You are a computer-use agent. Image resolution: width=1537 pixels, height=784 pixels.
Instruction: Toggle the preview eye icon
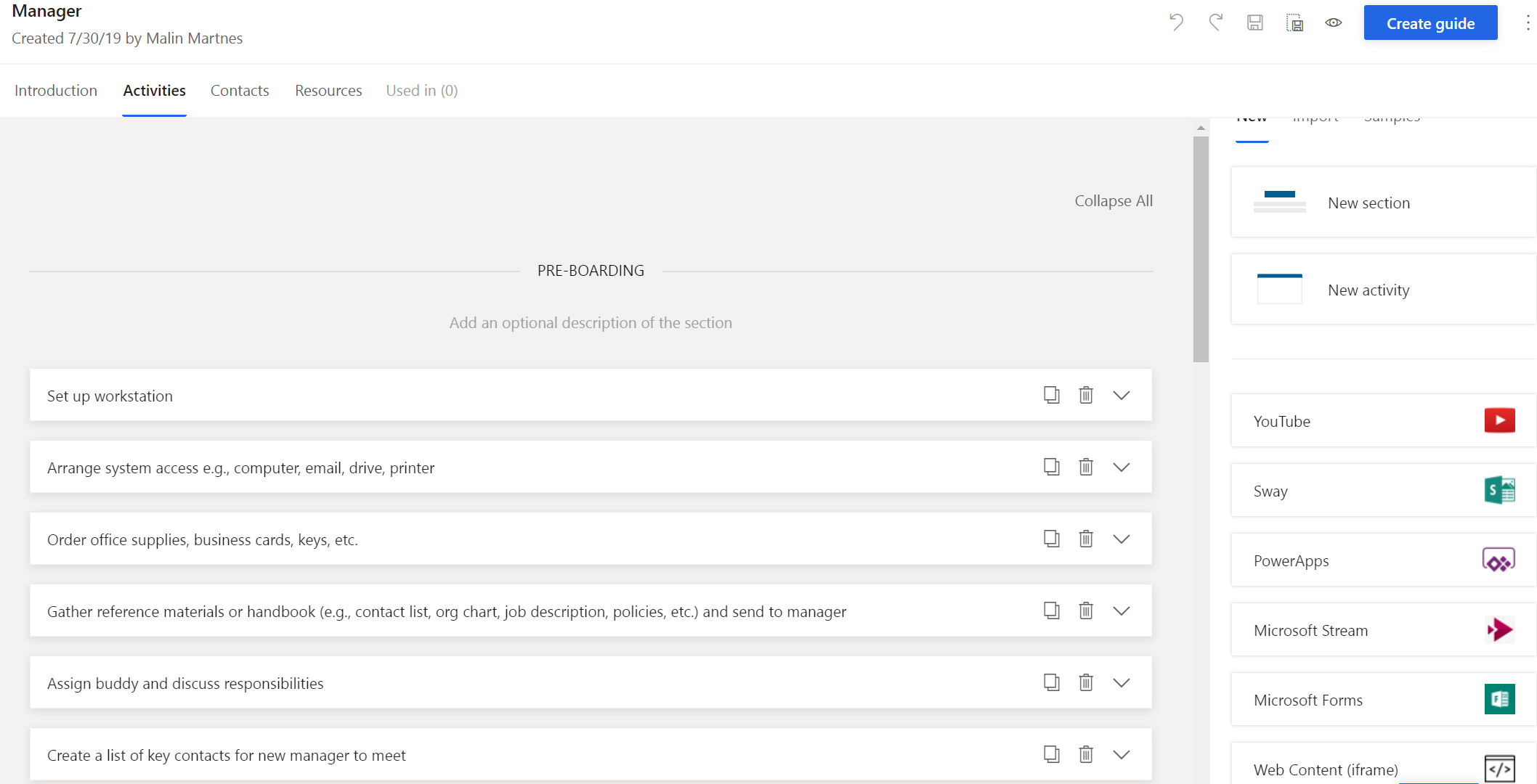click(x=1333, y=23)
